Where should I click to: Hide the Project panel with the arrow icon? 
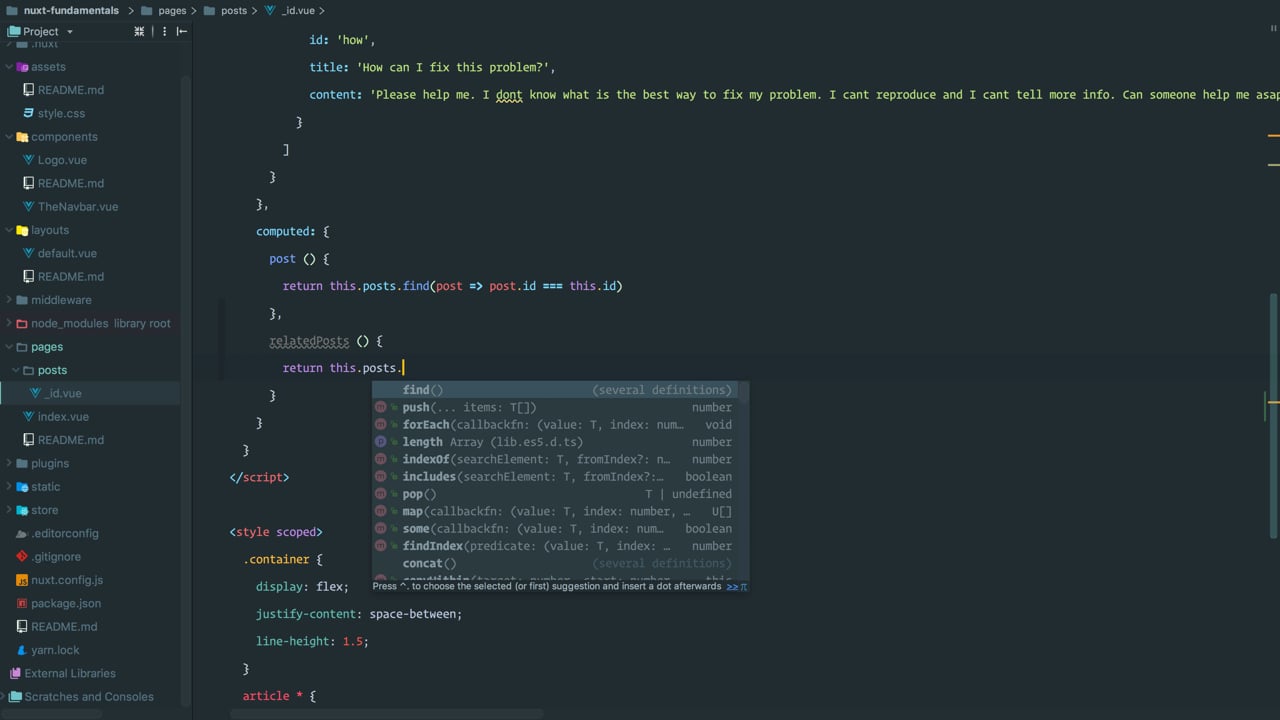(181, 31)
